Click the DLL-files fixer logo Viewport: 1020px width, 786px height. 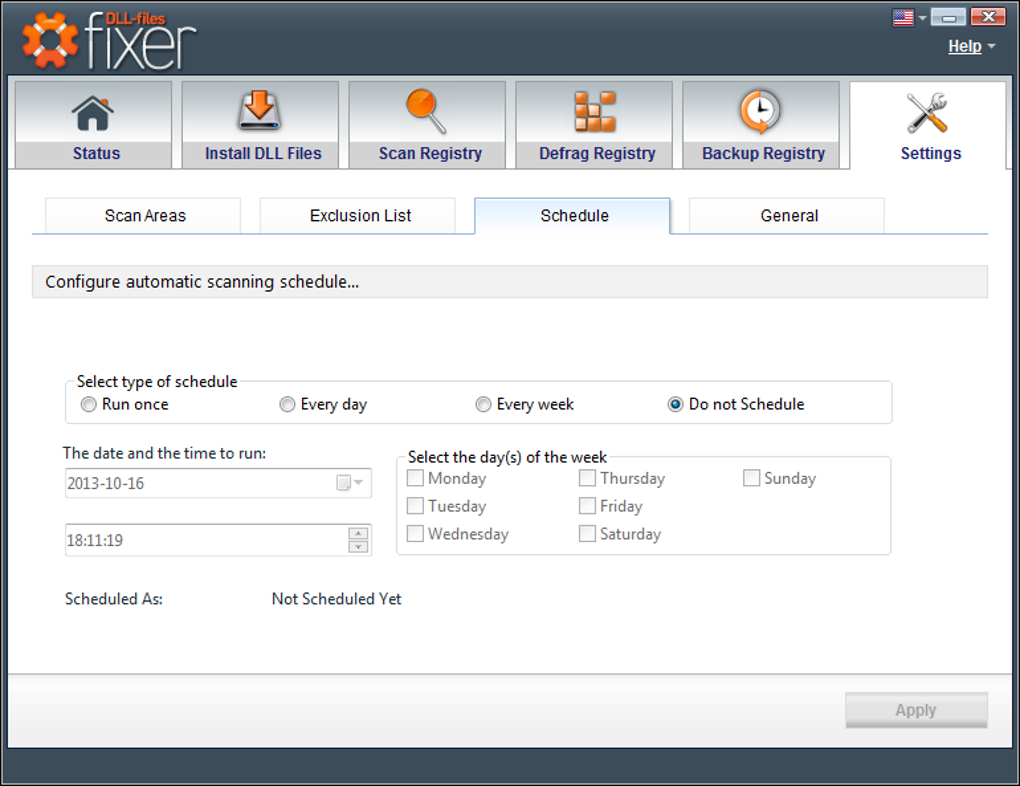click(x=108, y=39)
